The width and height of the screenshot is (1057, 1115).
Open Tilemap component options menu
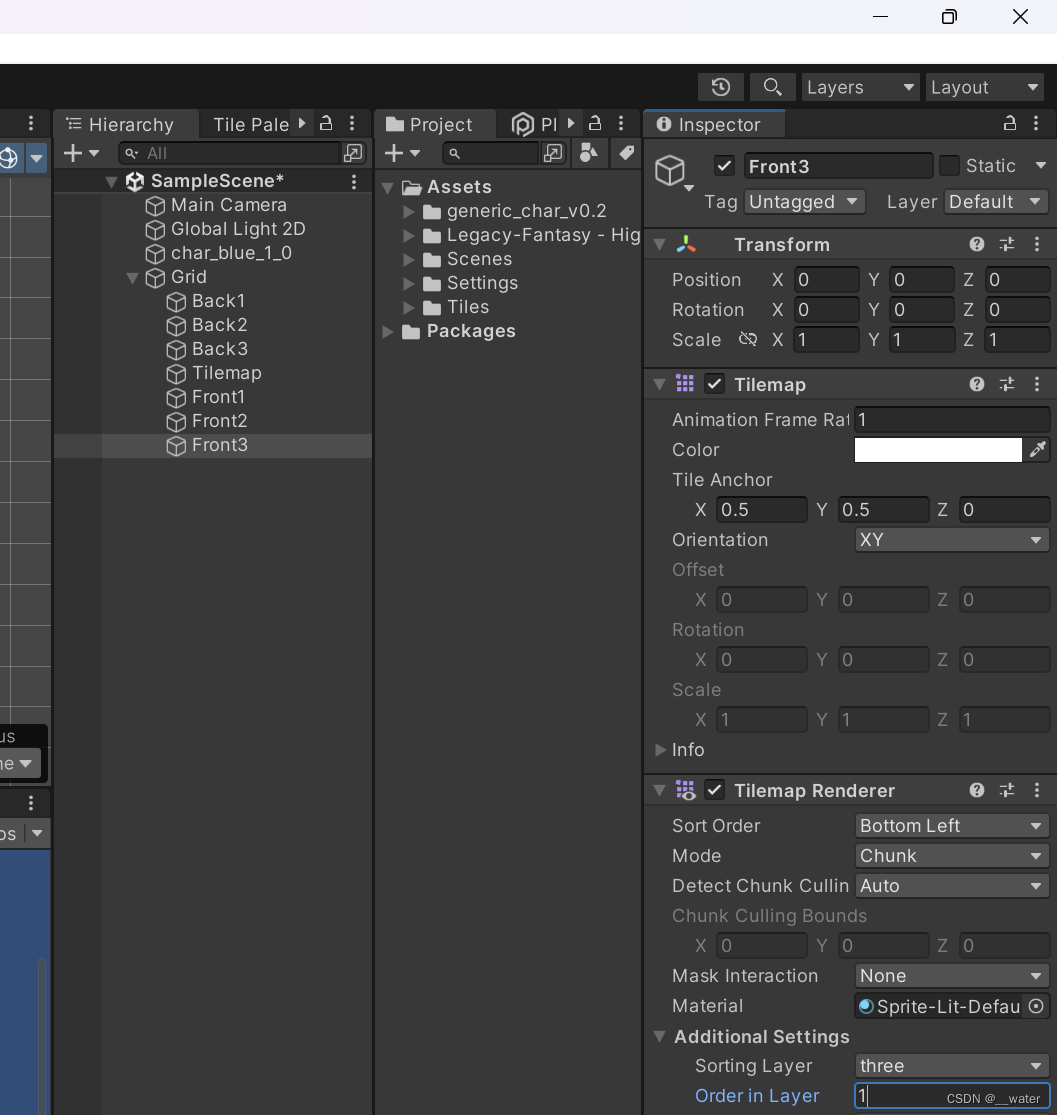coord(1037,385)
